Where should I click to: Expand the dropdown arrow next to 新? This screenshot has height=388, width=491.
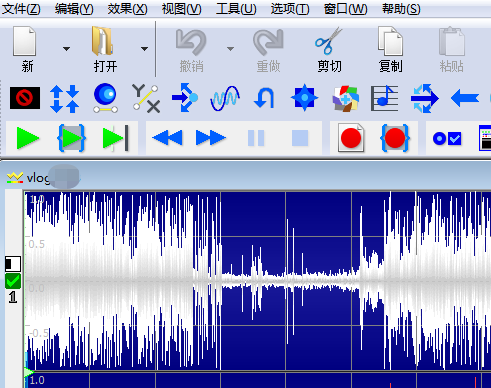66,49
